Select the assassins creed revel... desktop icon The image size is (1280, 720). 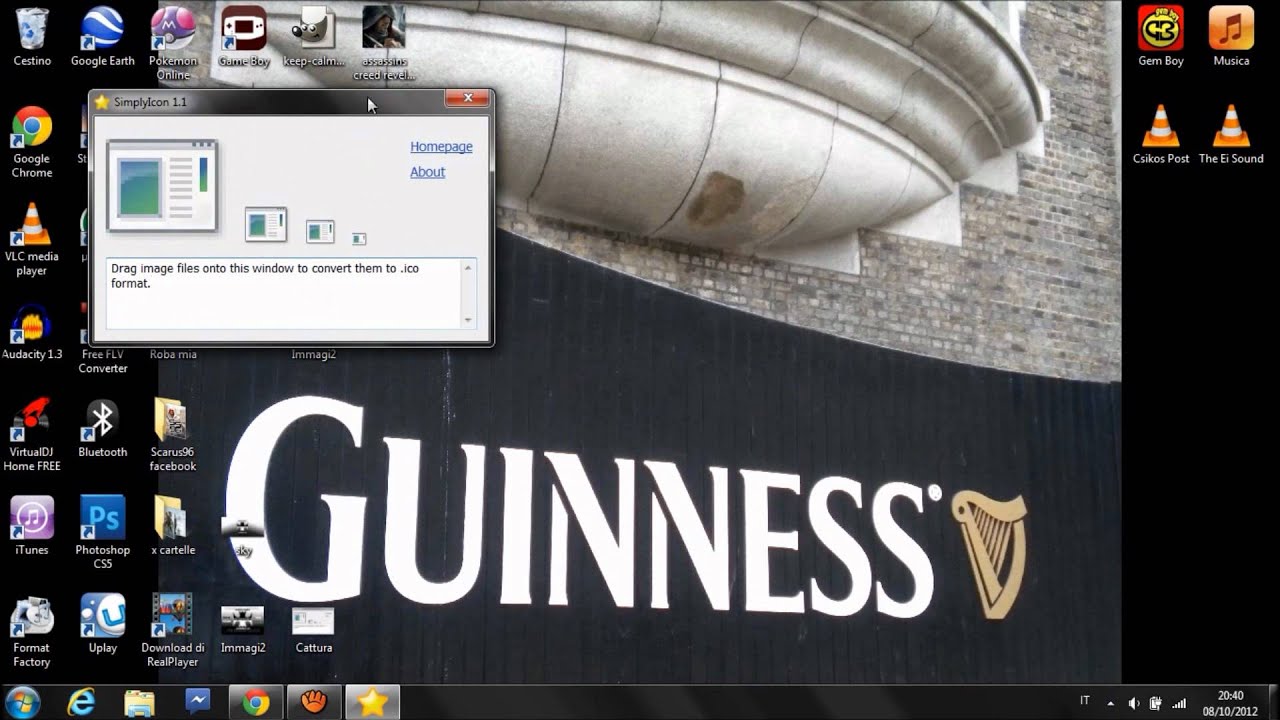tap(384, 44)
